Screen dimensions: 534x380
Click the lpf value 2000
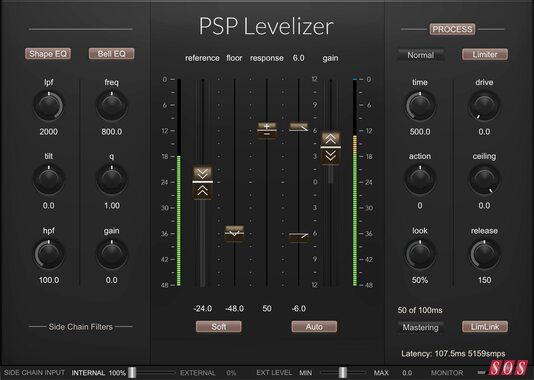point(49,132)
